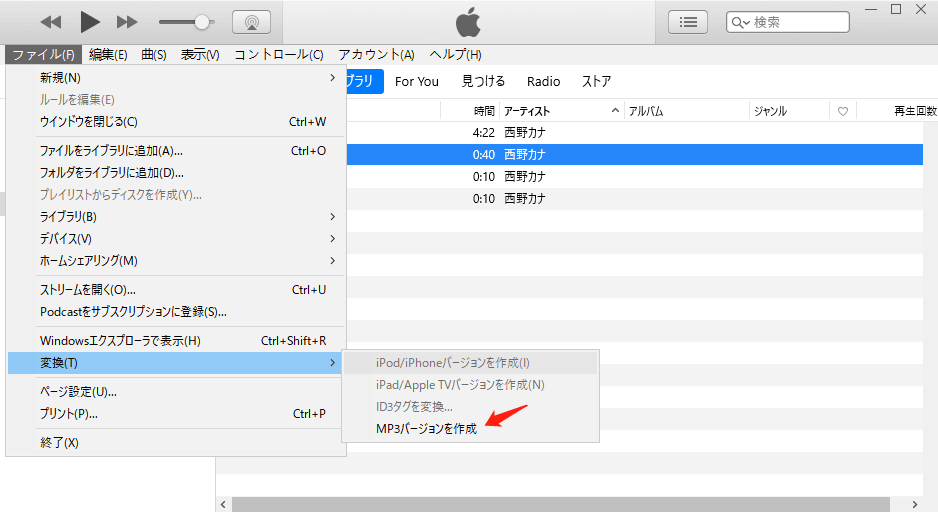Open the コントロール(C) menu
The width and height of the screenshot is (938, 512).
pos(279,54)
